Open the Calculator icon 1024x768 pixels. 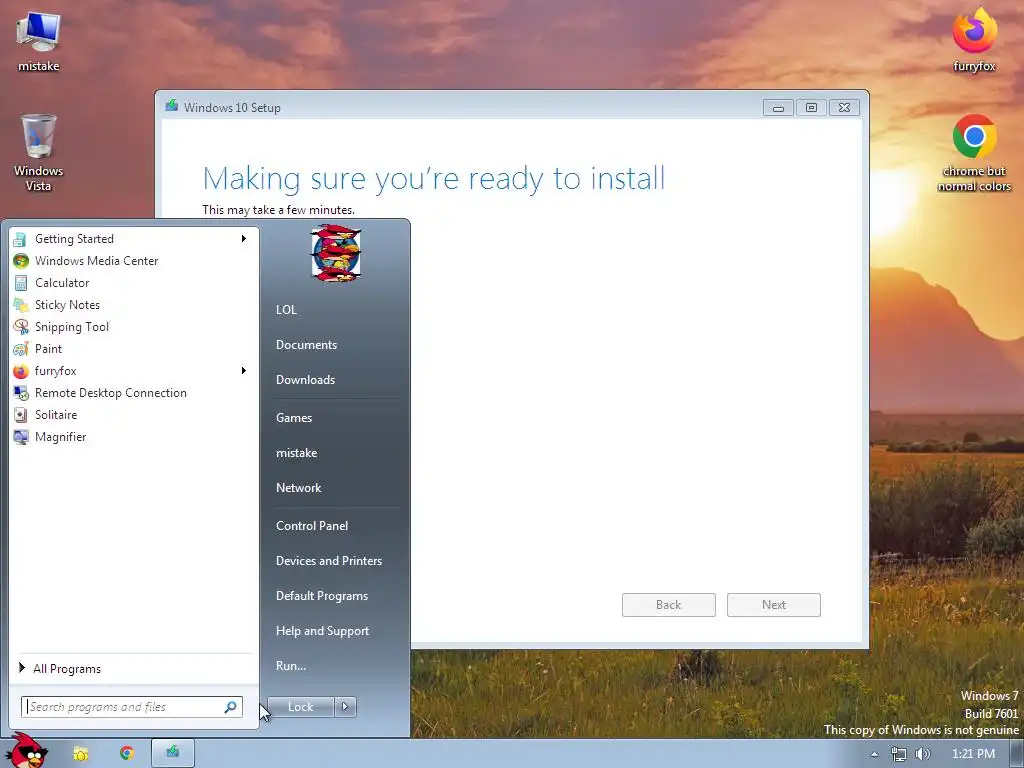pos(20,283)
